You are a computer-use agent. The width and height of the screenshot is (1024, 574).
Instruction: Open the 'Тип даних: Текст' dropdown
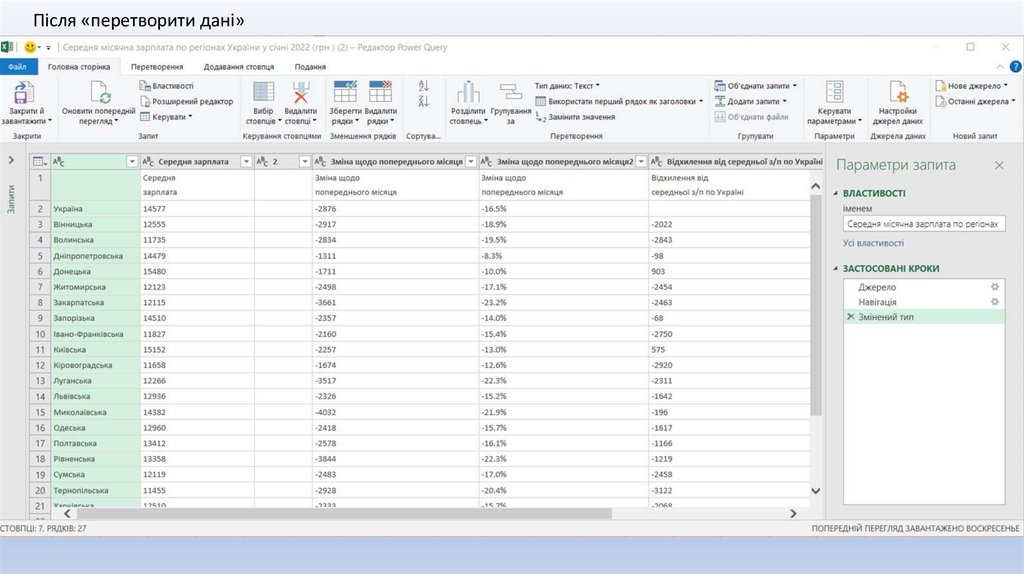pyautogui.click(x=567, y=86)
